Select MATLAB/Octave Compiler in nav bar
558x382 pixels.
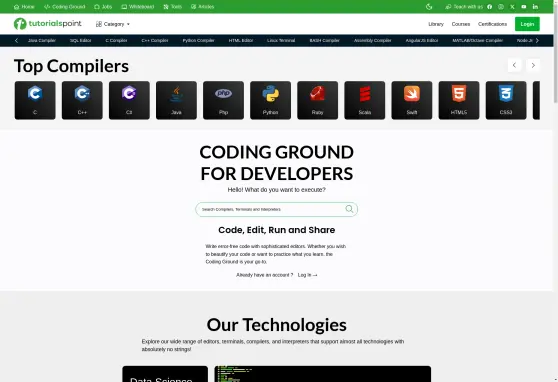[478, 40]
